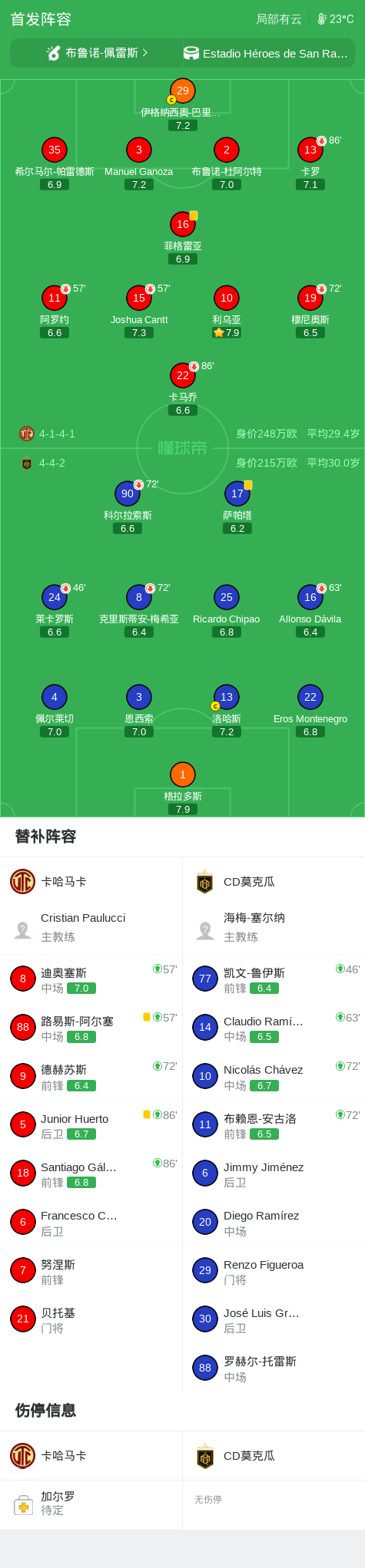This screenshot has height=1568, width=365.
Task: Open goalkeeper number 29 player circle
Action: pos(183,91)
